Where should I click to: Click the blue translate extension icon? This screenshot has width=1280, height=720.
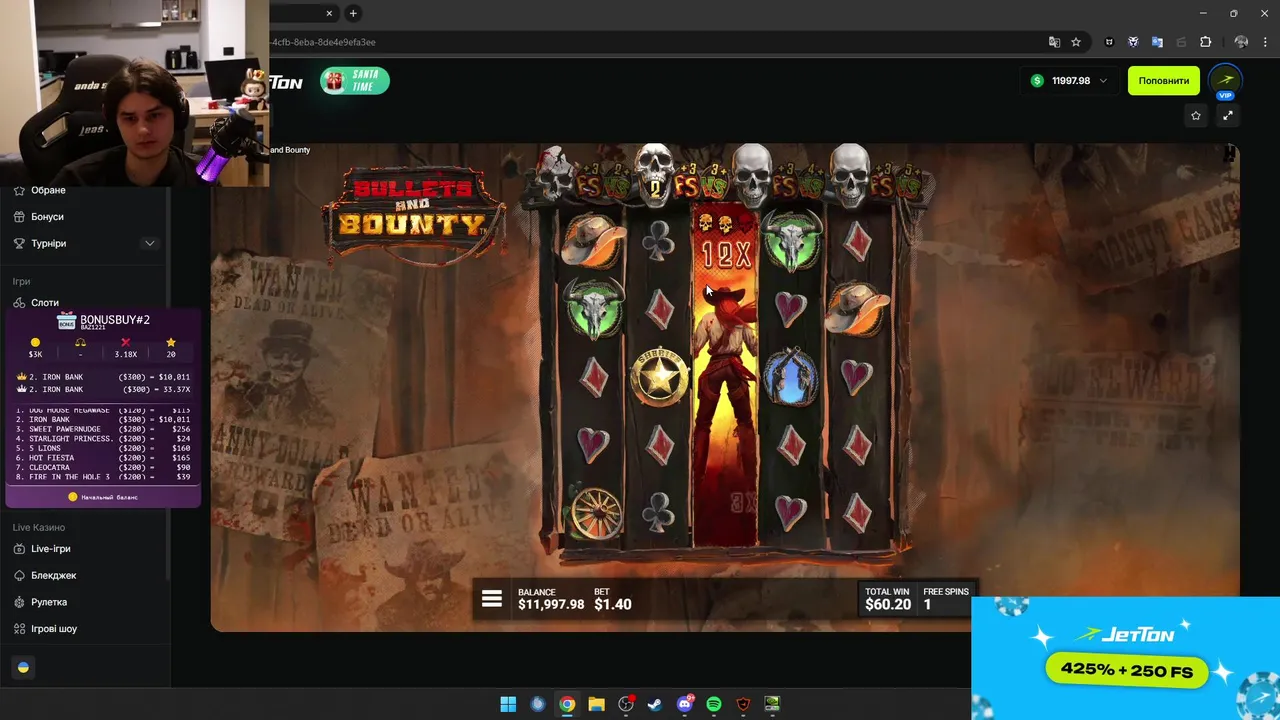tap(1157, 42)
